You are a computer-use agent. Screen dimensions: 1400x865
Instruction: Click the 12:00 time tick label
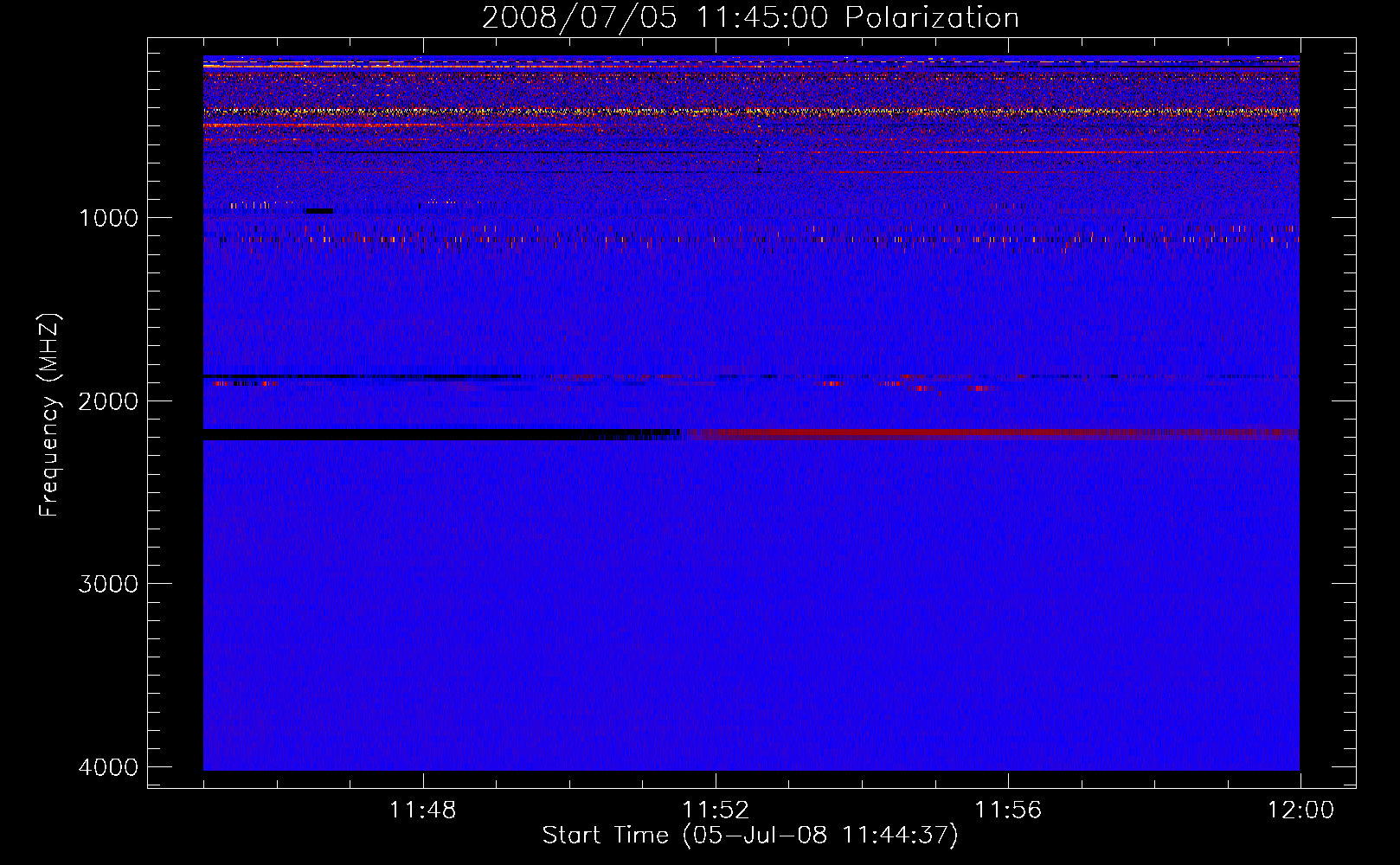point(1300,811)
